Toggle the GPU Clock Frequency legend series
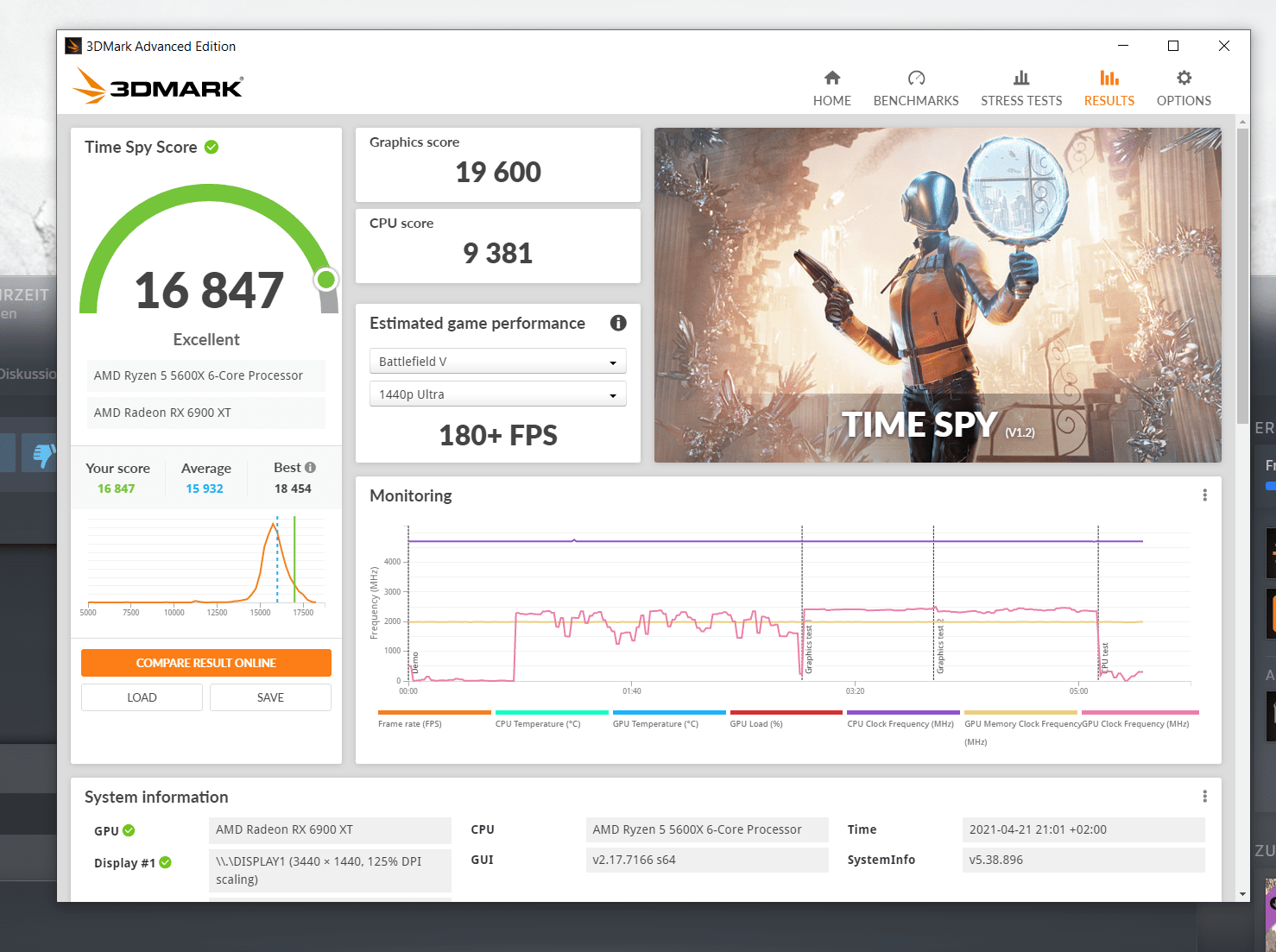The width and height of the screenshot is (1276, 952). pyautogui.click(x=1140, y=720)
